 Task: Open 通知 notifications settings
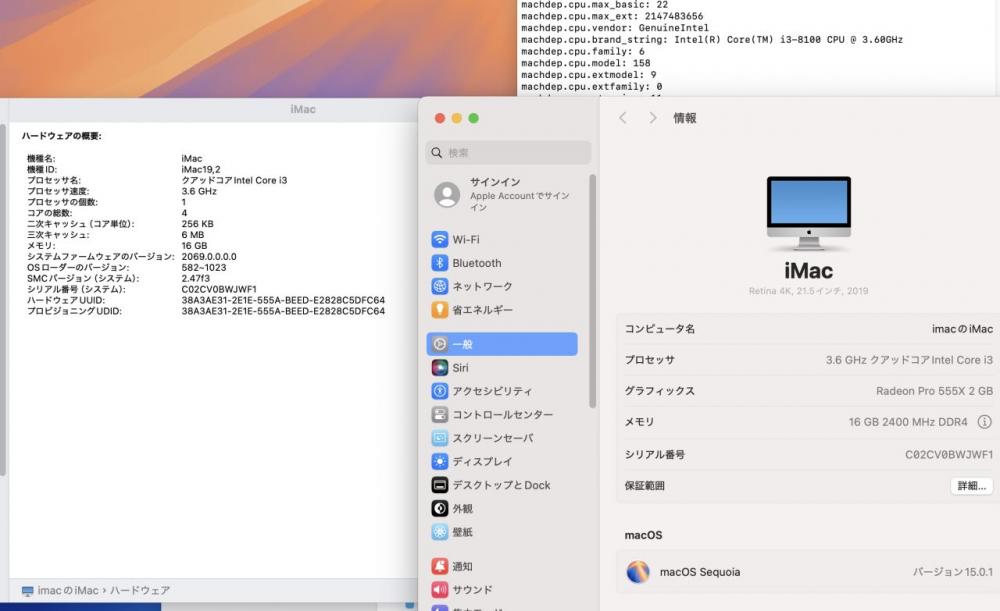pos(462,566)
